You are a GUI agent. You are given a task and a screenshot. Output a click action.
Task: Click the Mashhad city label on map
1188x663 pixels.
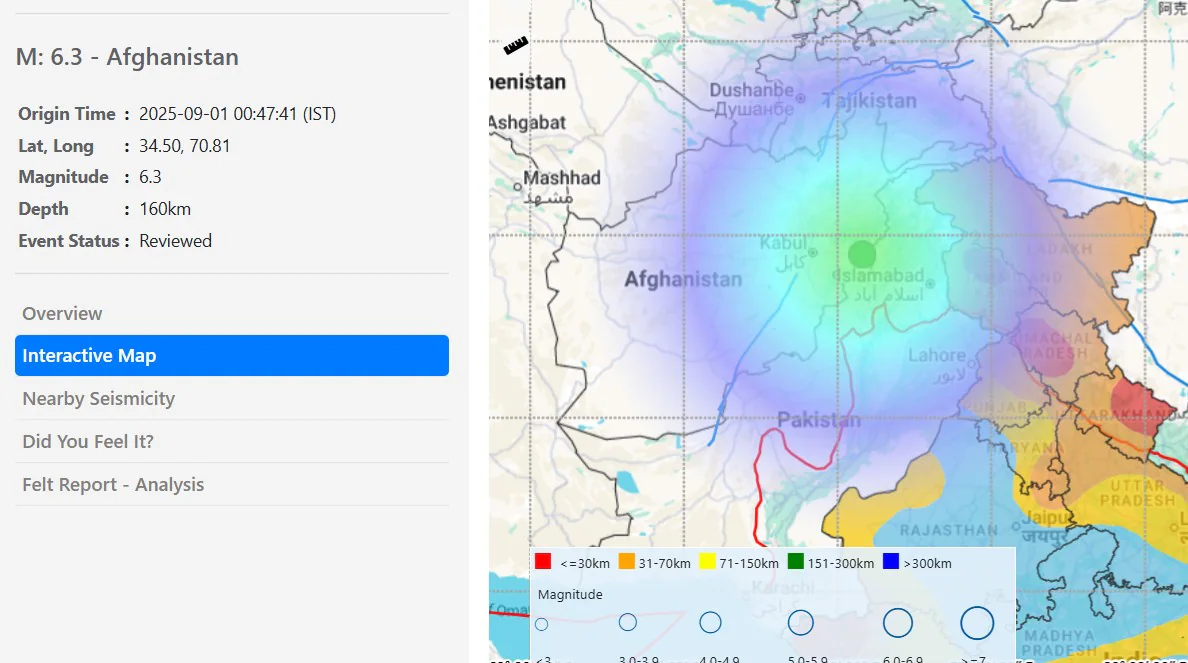561,178
